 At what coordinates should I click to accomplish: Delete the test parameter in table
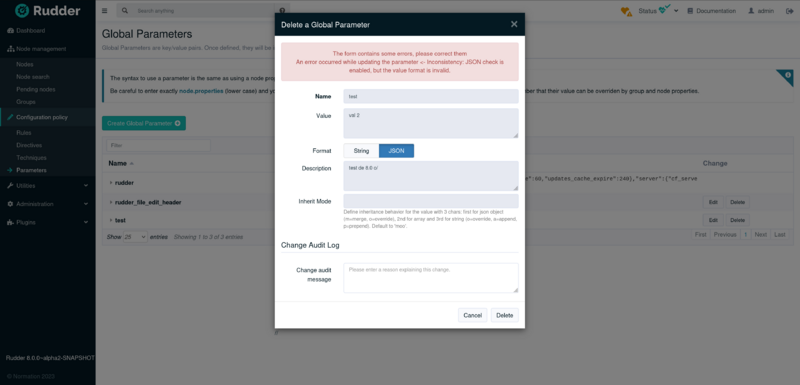coord(737,220)
